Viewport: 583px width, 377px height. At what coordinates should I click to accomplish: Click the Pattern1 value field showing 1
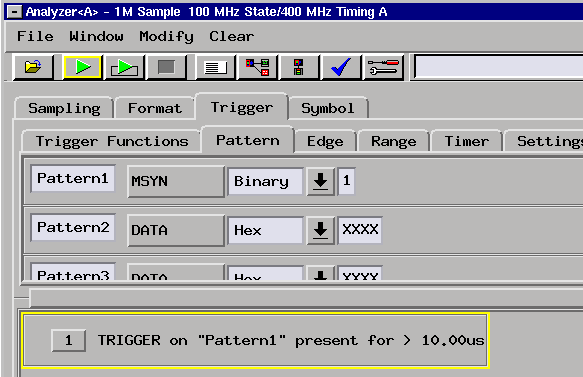point(346,181)
